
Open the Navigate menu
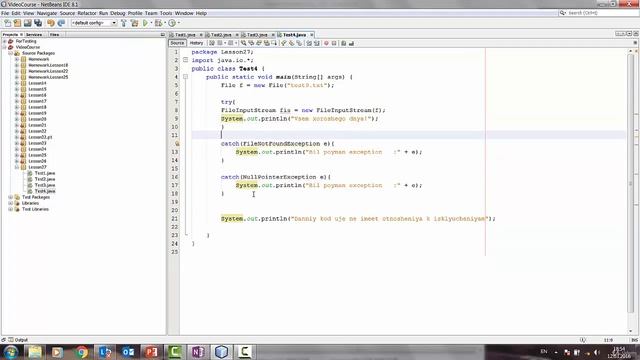coord(47,13)
